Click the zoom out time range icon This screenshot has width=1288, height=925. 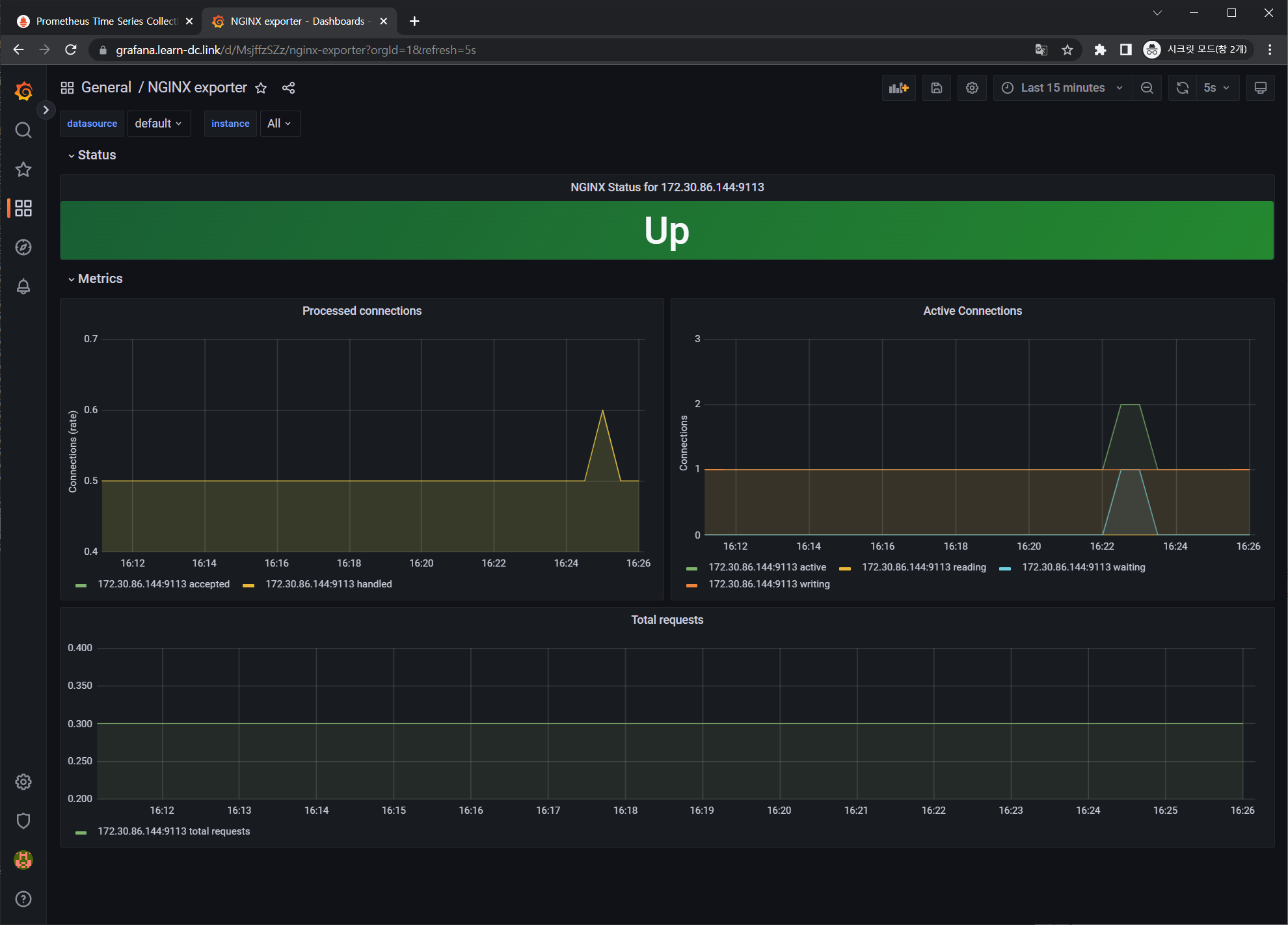click(1147, 88)
